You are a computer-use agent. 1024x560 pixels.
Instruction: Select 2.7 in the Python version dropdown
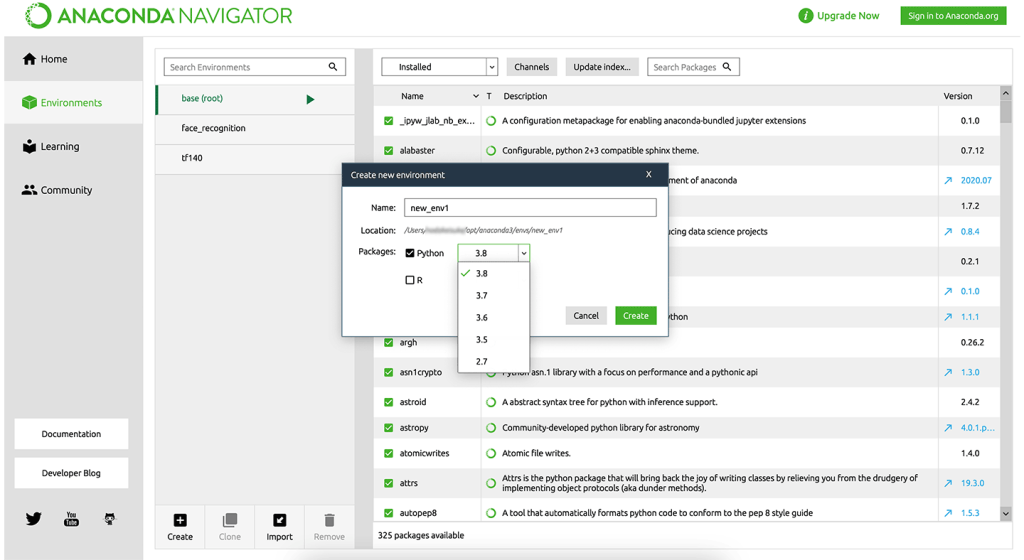482,362
